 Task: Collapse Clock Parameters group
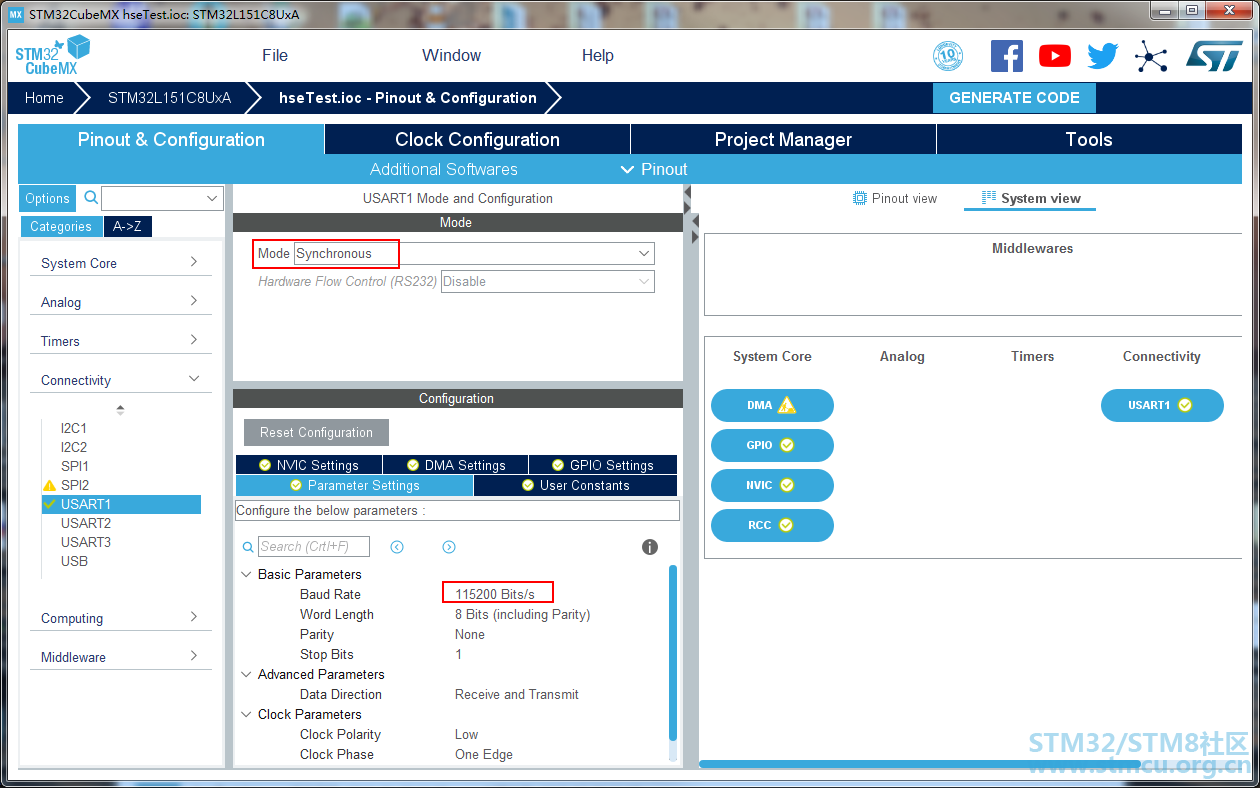[246, 714]
